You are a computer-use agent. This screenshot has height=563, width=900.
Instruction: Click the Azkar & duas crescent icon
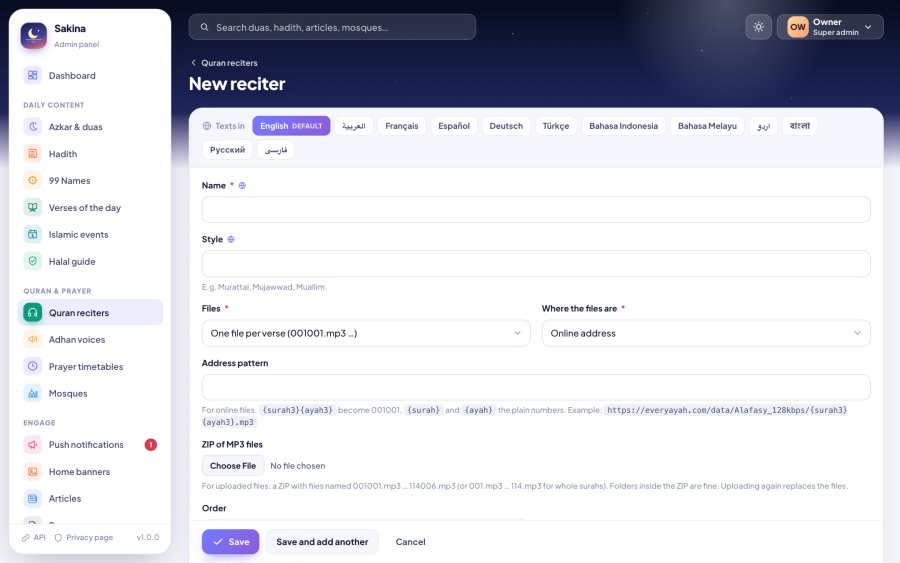tap(33, 127)
